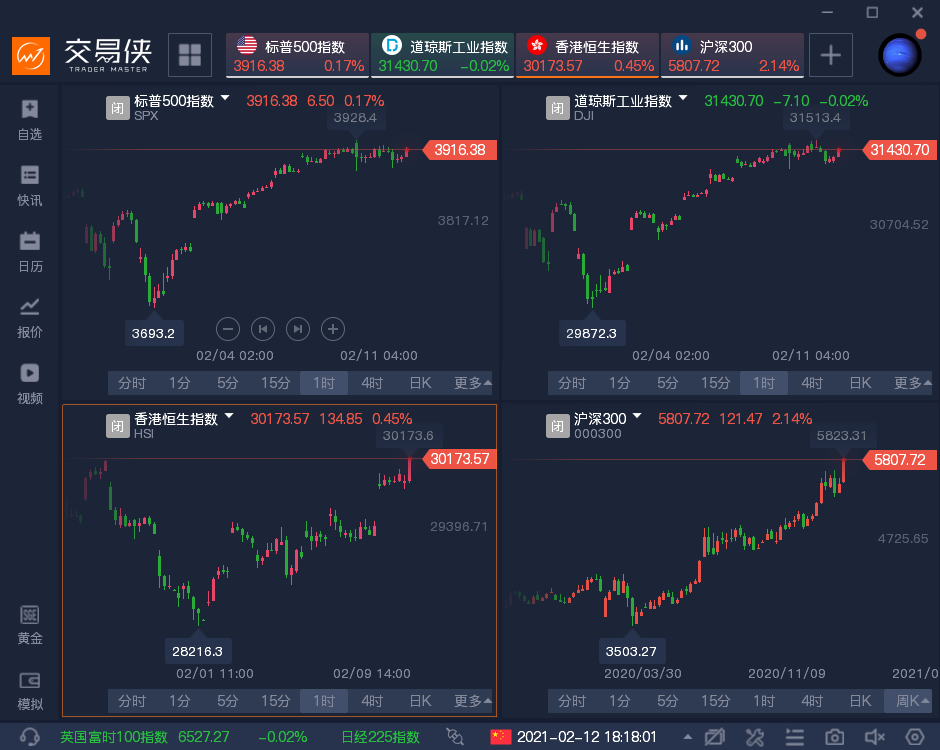The height and width of the screenshot is (750, 940).
Task: Open 黄金 gold section in sidebar
Action: (x=29, y=625)
